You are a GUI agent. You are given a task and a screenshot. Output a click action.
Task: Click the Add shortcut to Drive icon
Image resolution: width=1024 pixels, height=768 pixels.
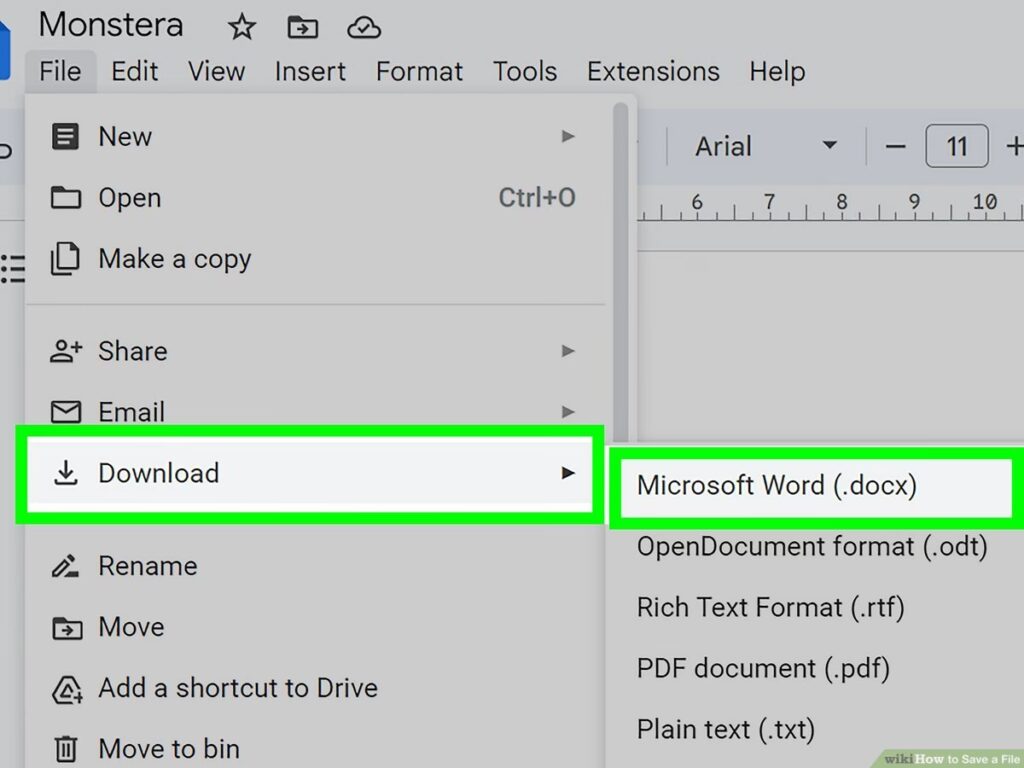(x=67, y=689)
